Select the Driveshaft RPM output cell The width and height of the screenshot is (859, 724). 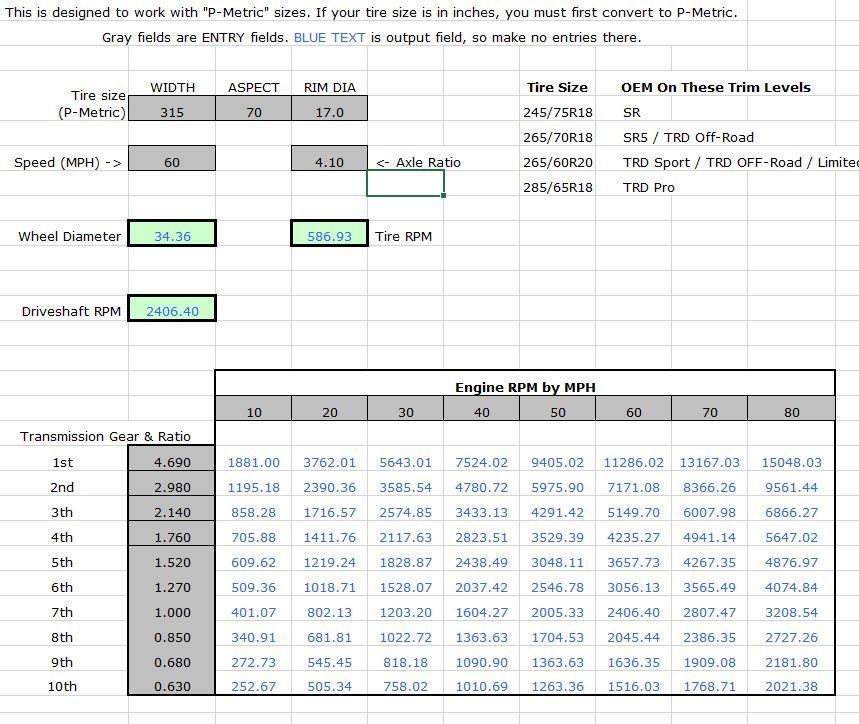172,311
